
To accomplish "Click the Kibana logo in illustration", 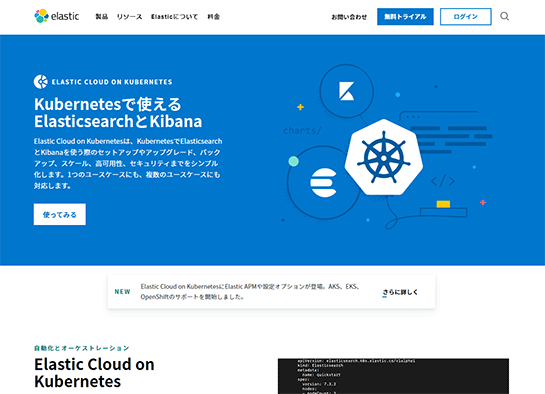I will 346,91.
